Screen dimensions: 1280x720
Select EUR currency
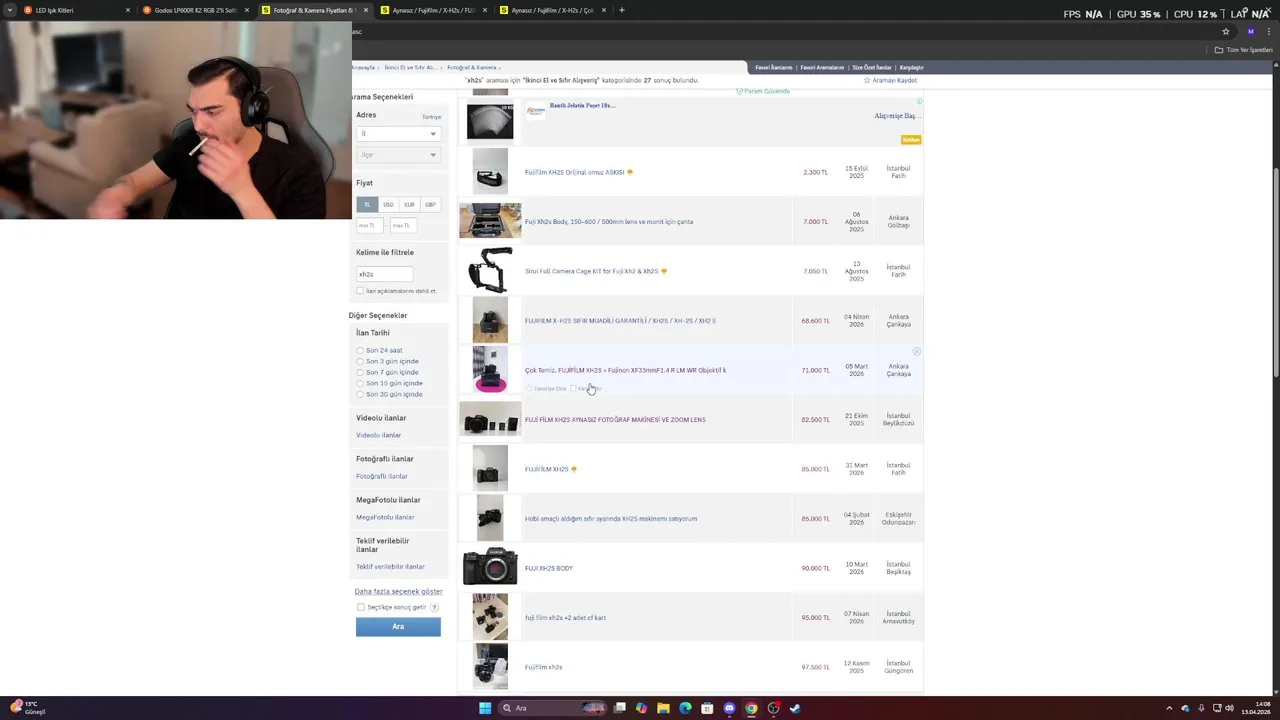point(409,204)
